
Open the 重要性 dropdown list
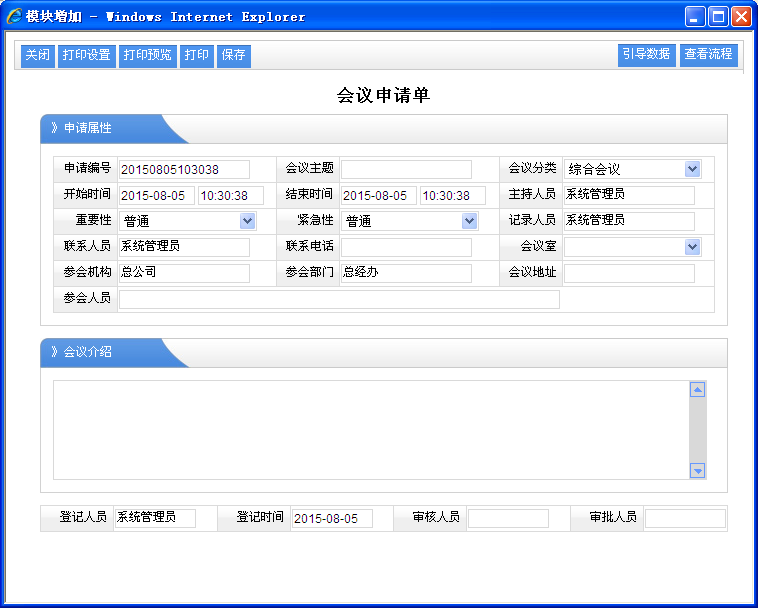click(x=247, y=221)
